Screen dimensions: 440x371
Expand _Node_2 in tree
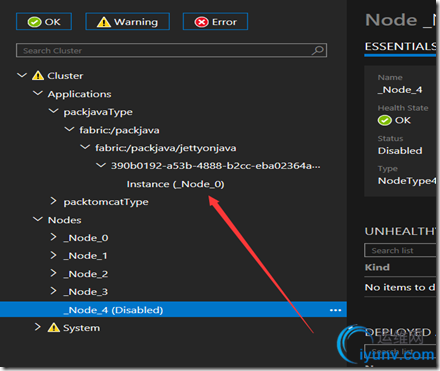coord(53,273)
